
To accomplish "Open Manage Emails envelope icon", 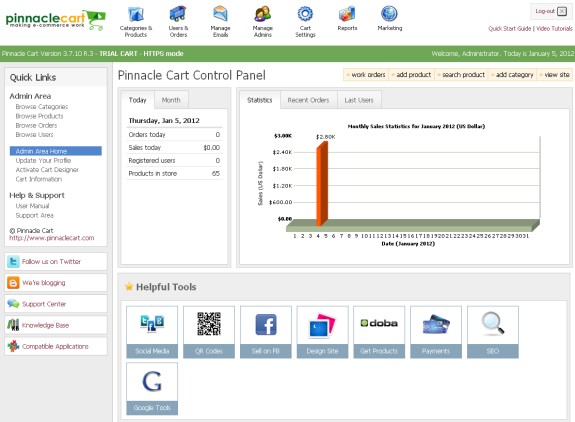I will click(220, 14).
